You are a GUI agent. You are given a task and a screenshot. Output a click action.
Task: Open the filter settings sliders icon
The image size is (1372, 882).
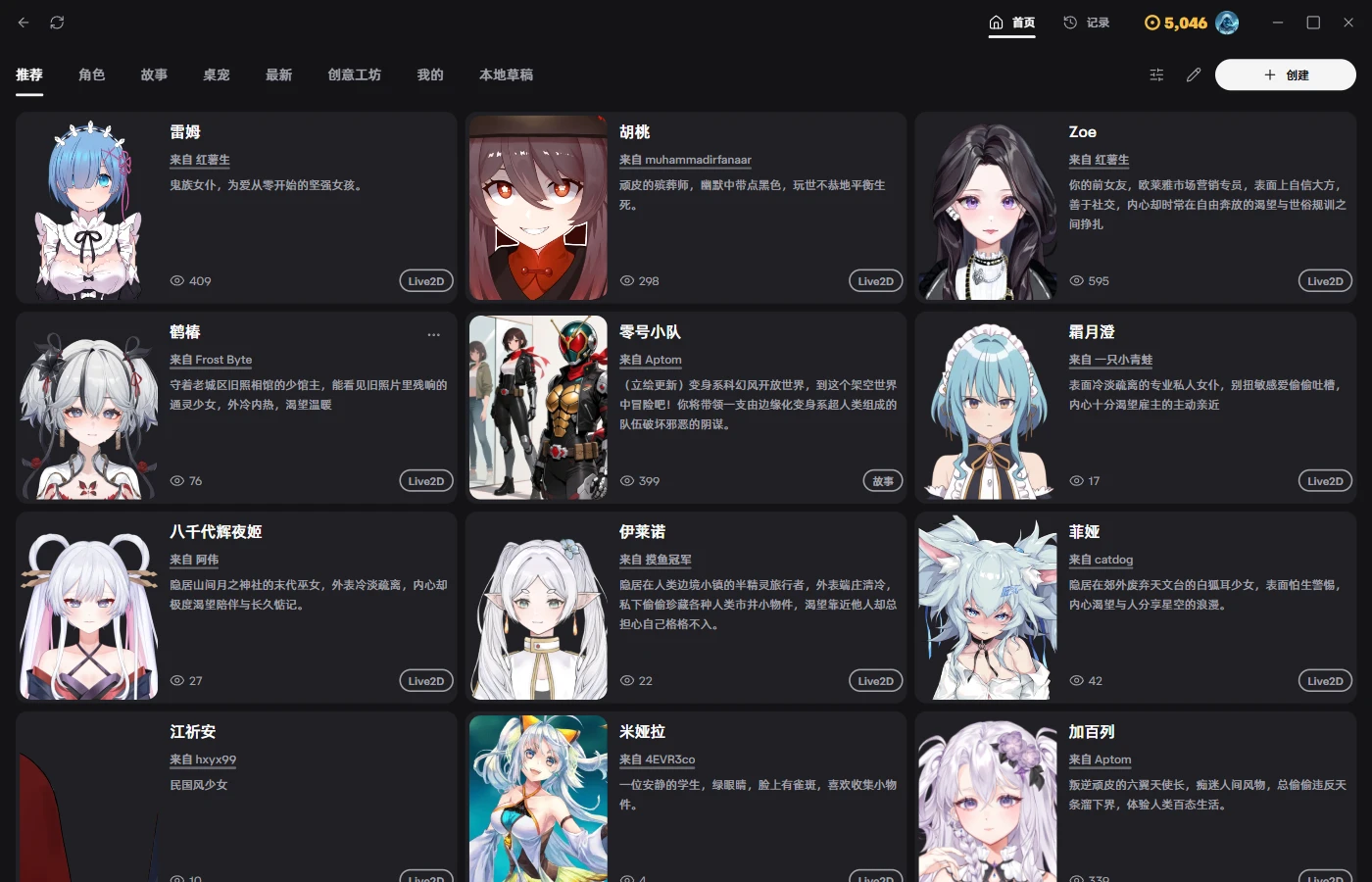[x=1156, y=74]
